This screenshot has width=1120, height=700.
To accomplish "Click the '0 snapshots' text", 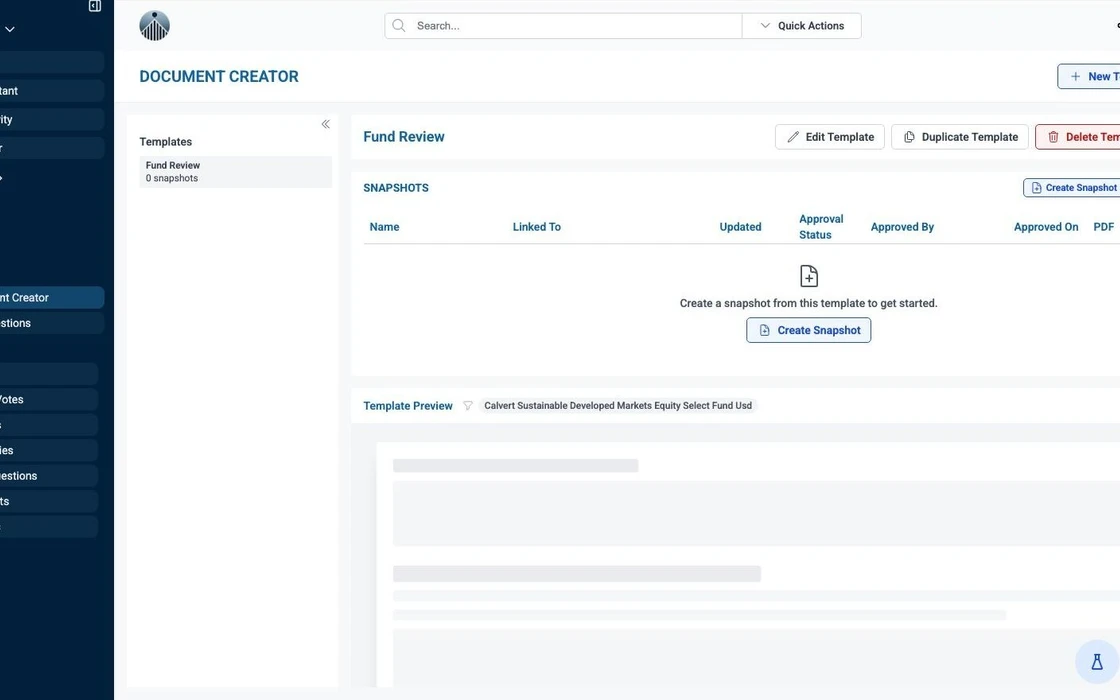I will click(x=172, y=179).
